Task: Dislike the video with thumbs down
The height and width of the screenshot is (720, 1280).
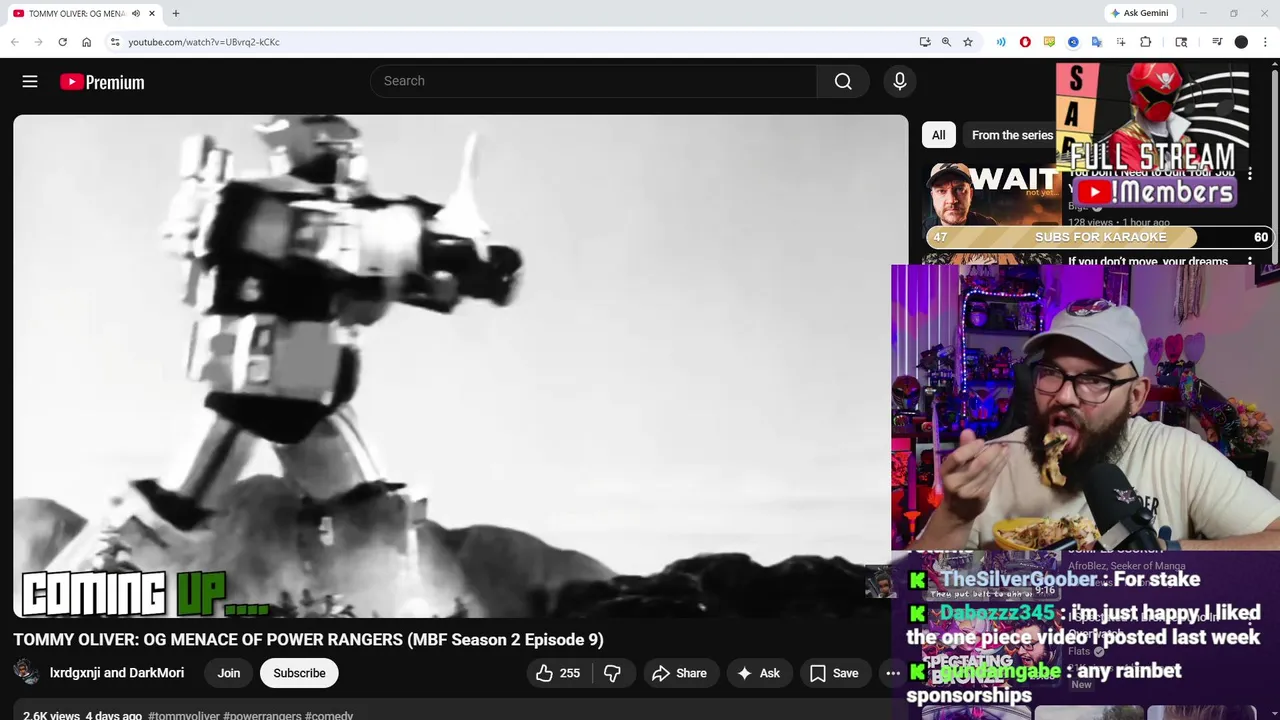Action: point(613,673)
